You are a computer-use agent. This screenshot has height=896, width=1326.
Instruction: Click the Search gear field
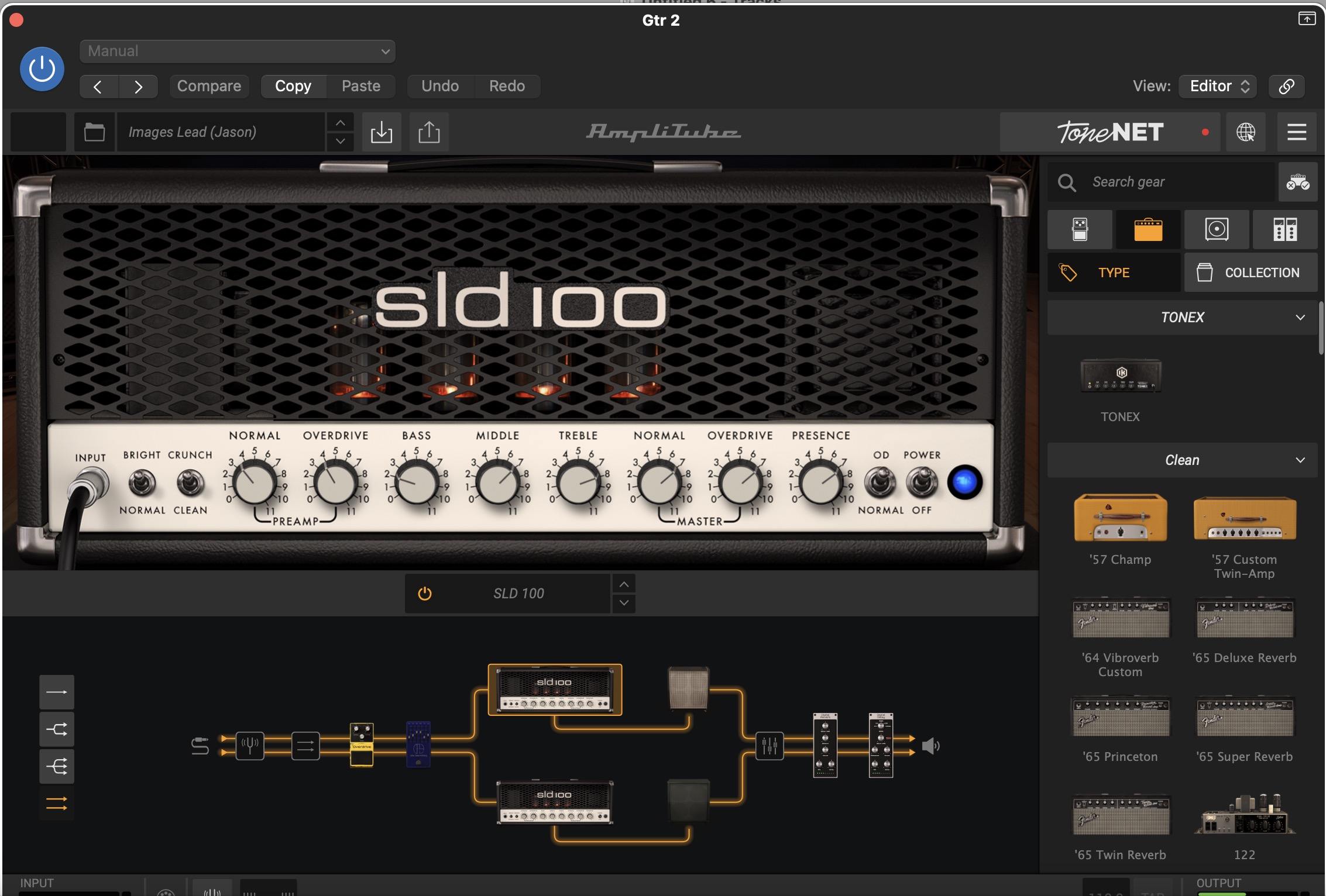(x=1162, y=182)
